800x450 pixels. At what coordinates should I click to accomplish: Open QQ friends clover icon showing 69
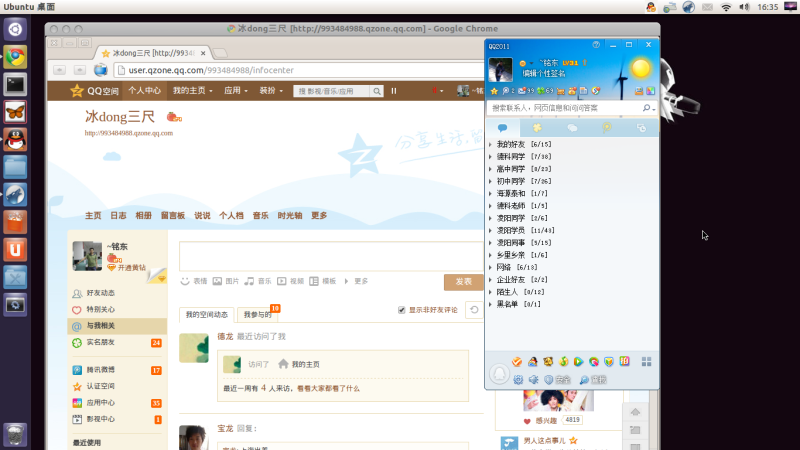pos(545,91)
